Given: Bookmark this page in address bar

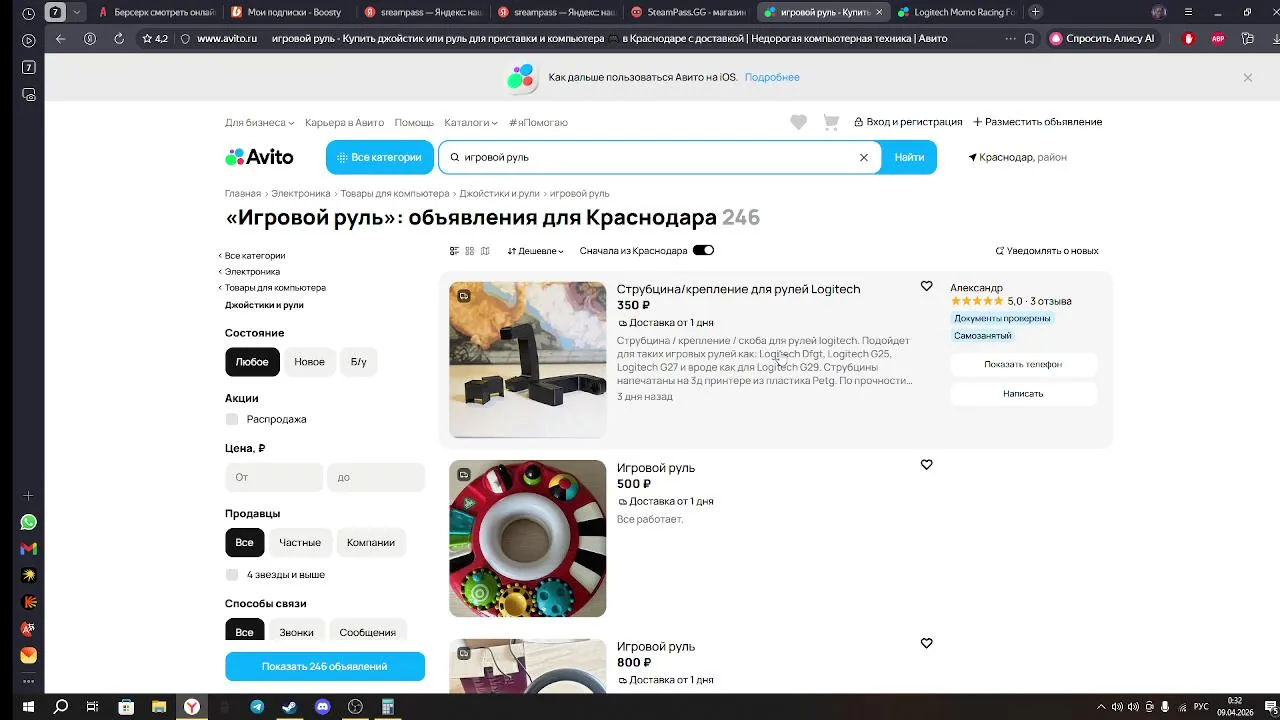Looking at the screenshot, I should coord(1029,38).
